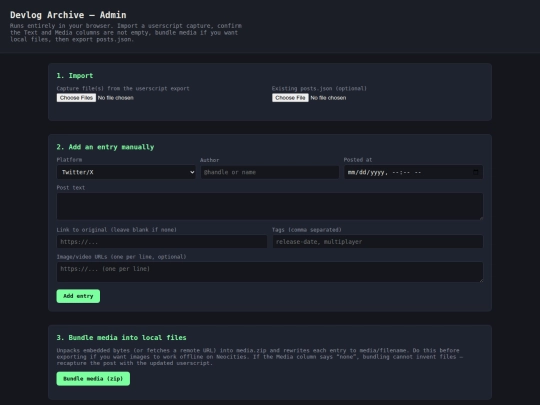Click the Add entry button

[x=78, y=296]
